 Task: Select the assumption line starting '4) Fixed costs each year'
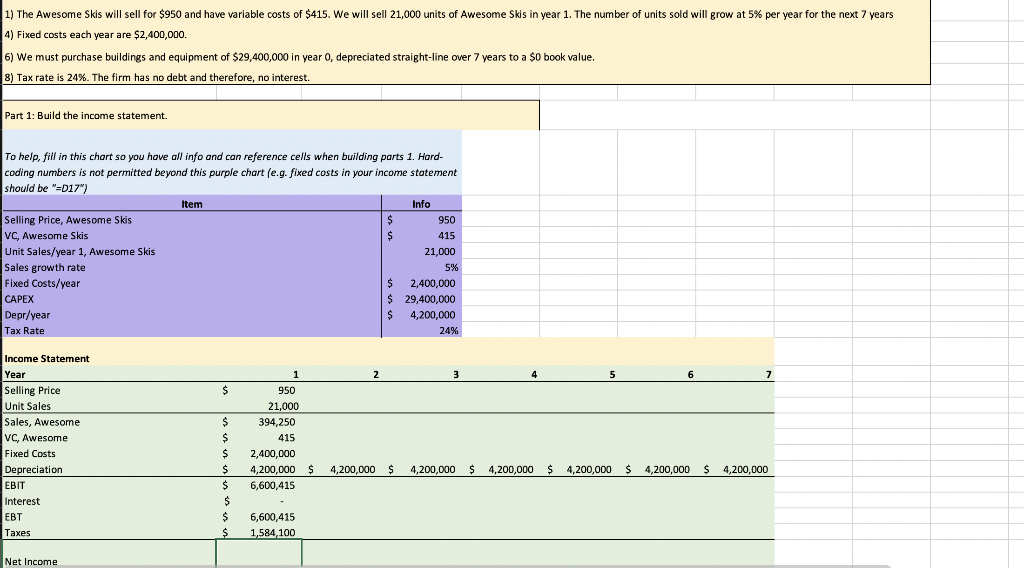(x=95, y=35)
